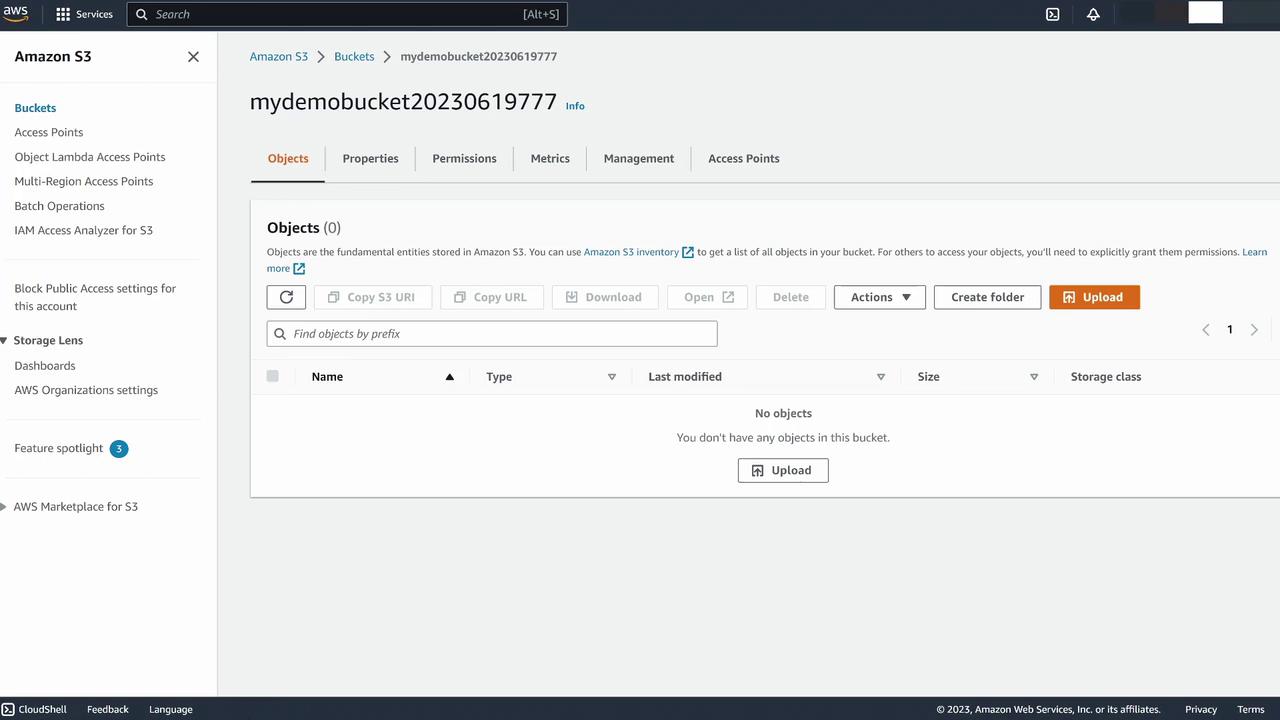
Task: Click the bucket name in the breadcrumb
Action: click(x=479, y=57)
